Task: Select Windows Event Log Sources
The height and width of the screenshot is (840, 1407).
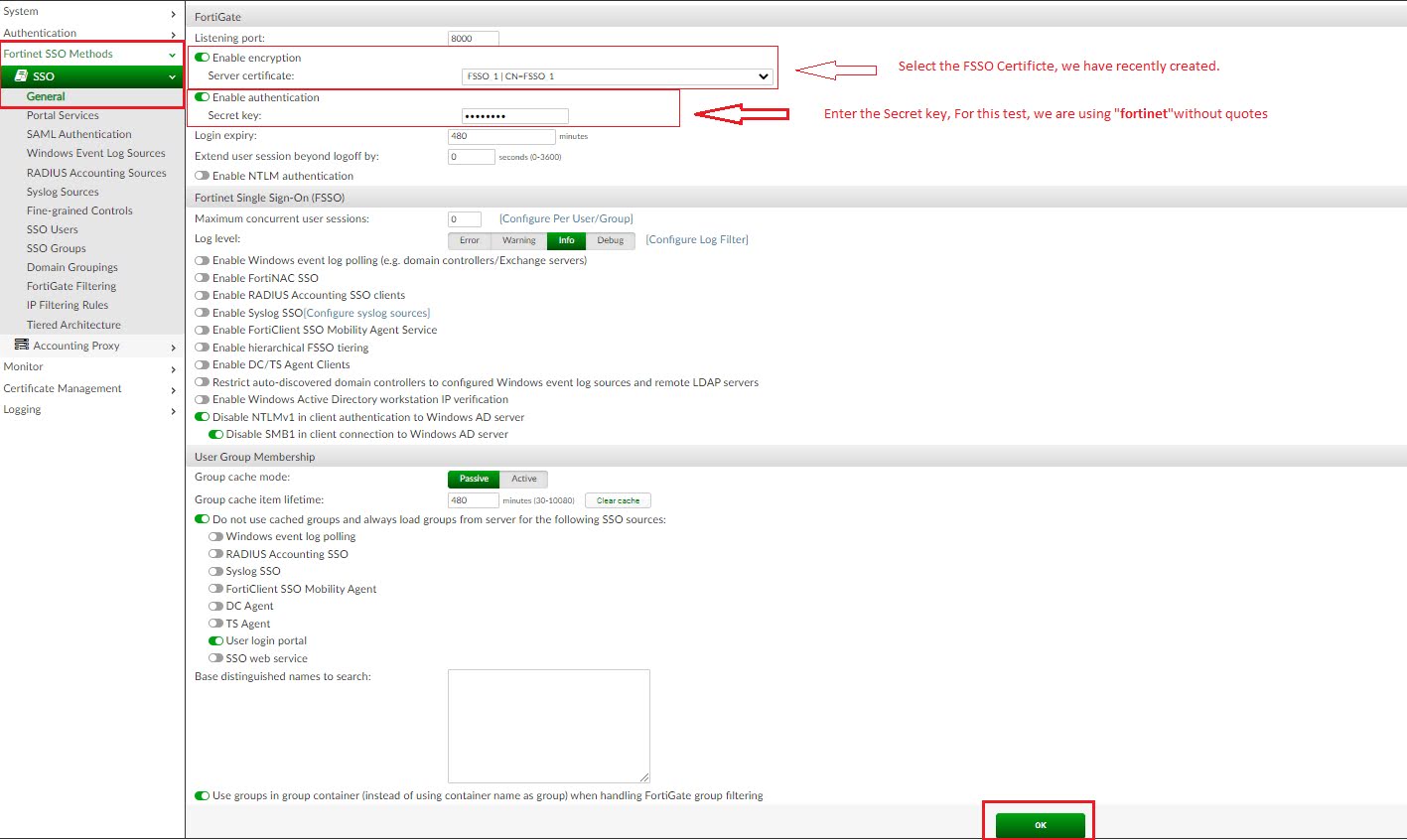Action: (x=96, y=153)
